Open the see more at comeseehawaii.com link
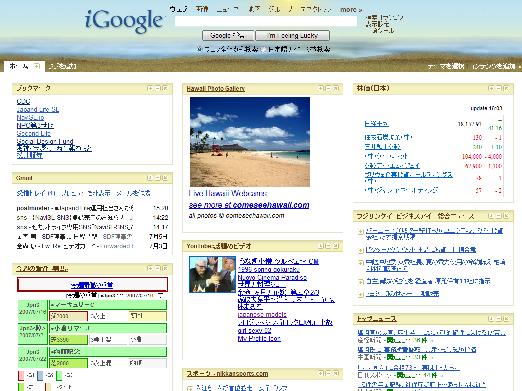Image resolution: width=522 pixels, height=391 pixels. pyautogui.click(x=249, y=205)
